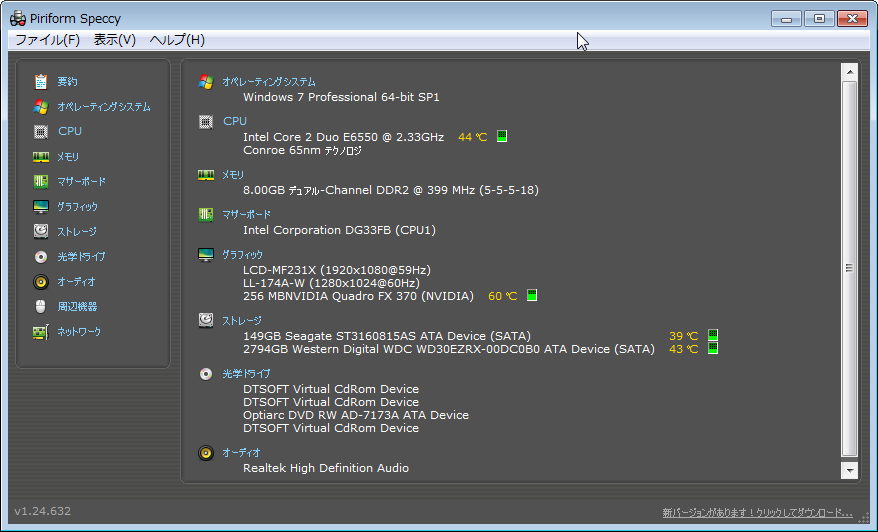Select 要約 in the sidebar
Screen dimensions: 878x532
tap(67, 82)
